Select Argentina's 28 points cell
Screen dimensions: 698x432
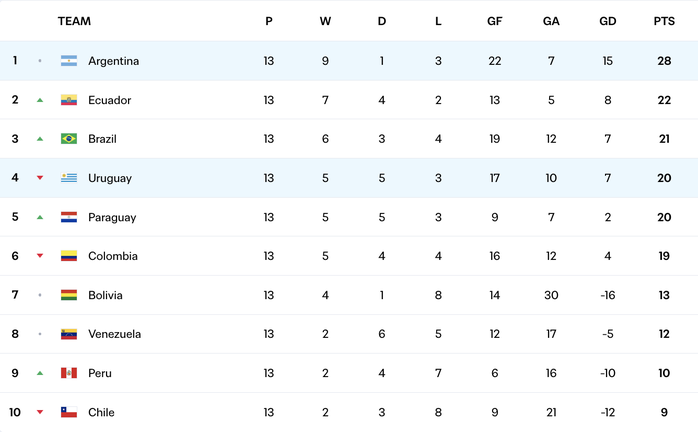664,61
